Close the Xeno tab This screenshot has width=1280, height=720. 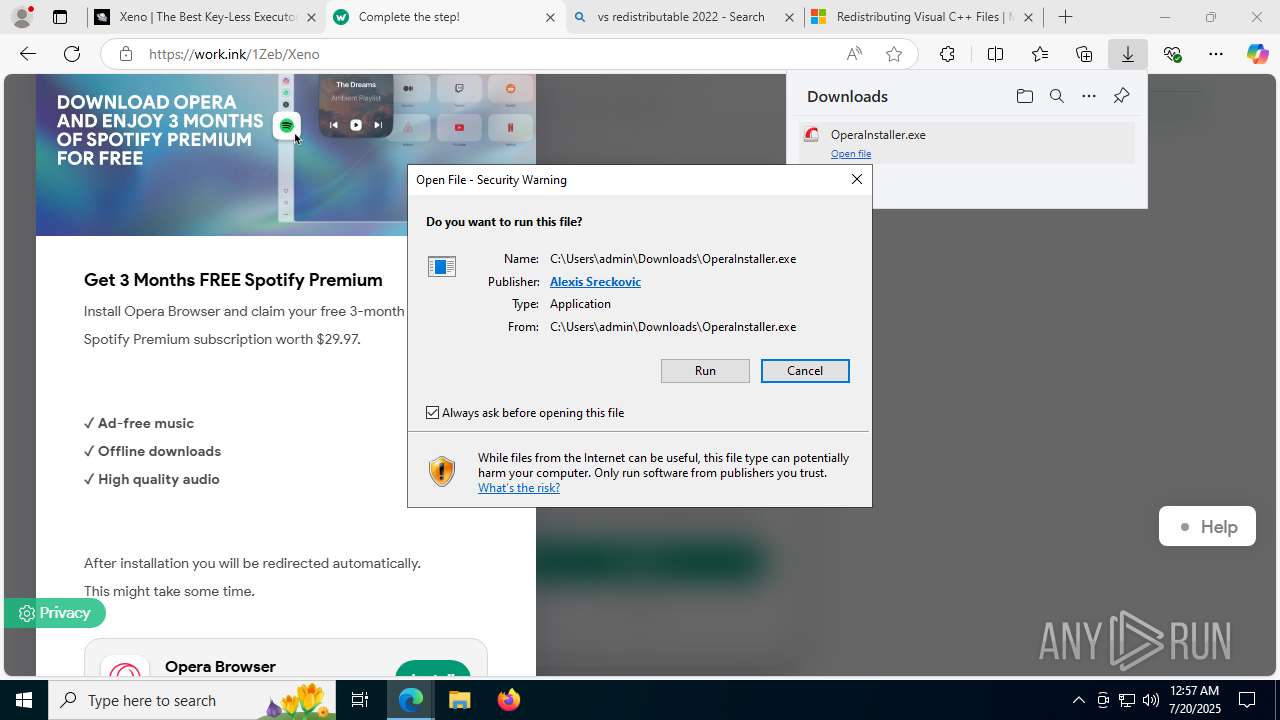coord(311,17)
